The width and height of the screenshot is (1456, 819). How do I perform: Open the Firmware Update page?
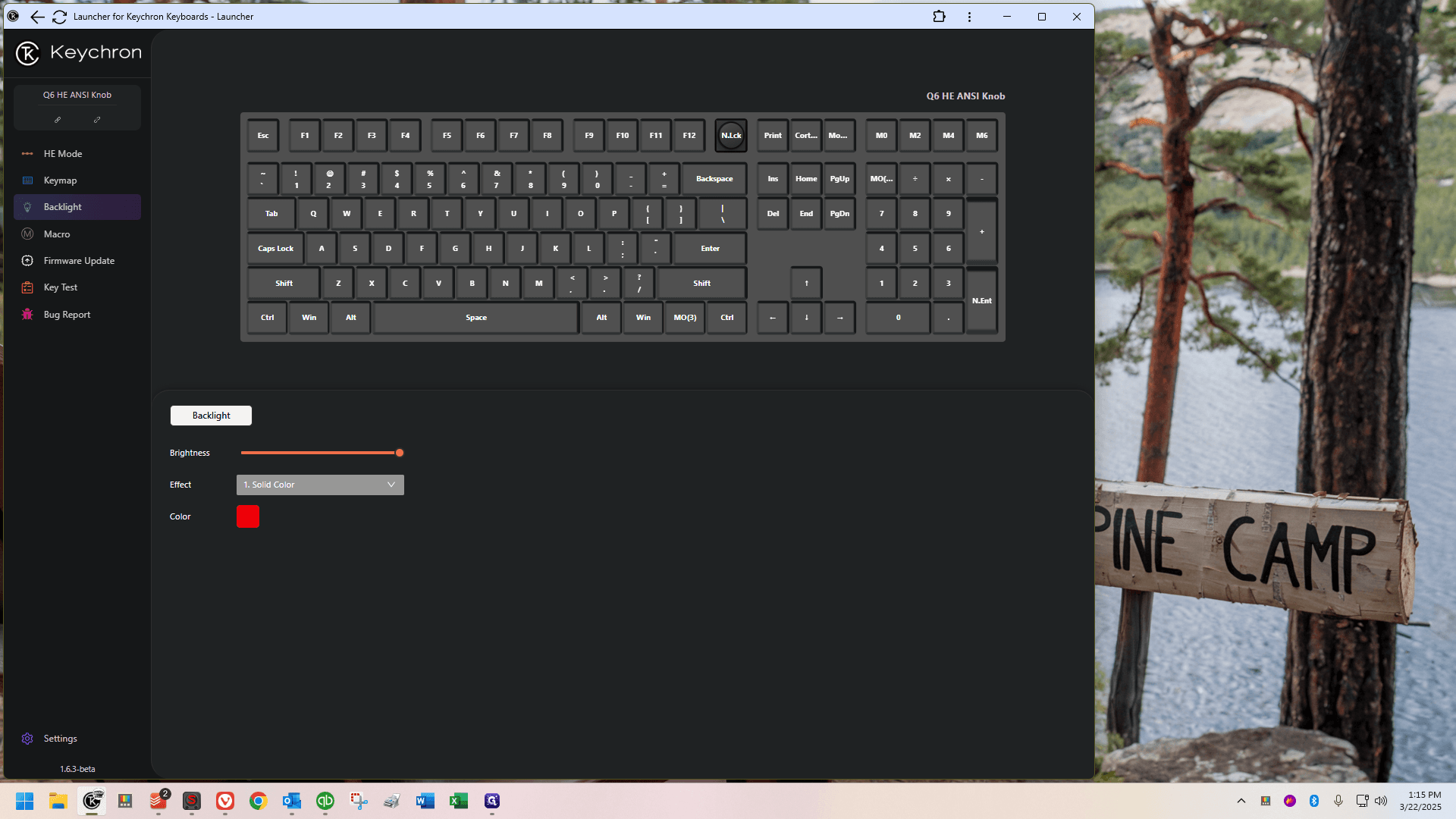coord(77,261)
